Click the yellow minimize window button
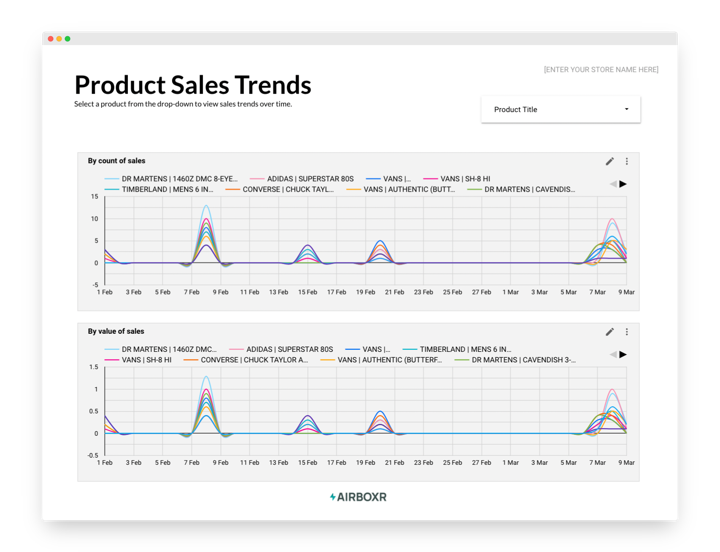This screenshot has width=720, height=552. 59,39
